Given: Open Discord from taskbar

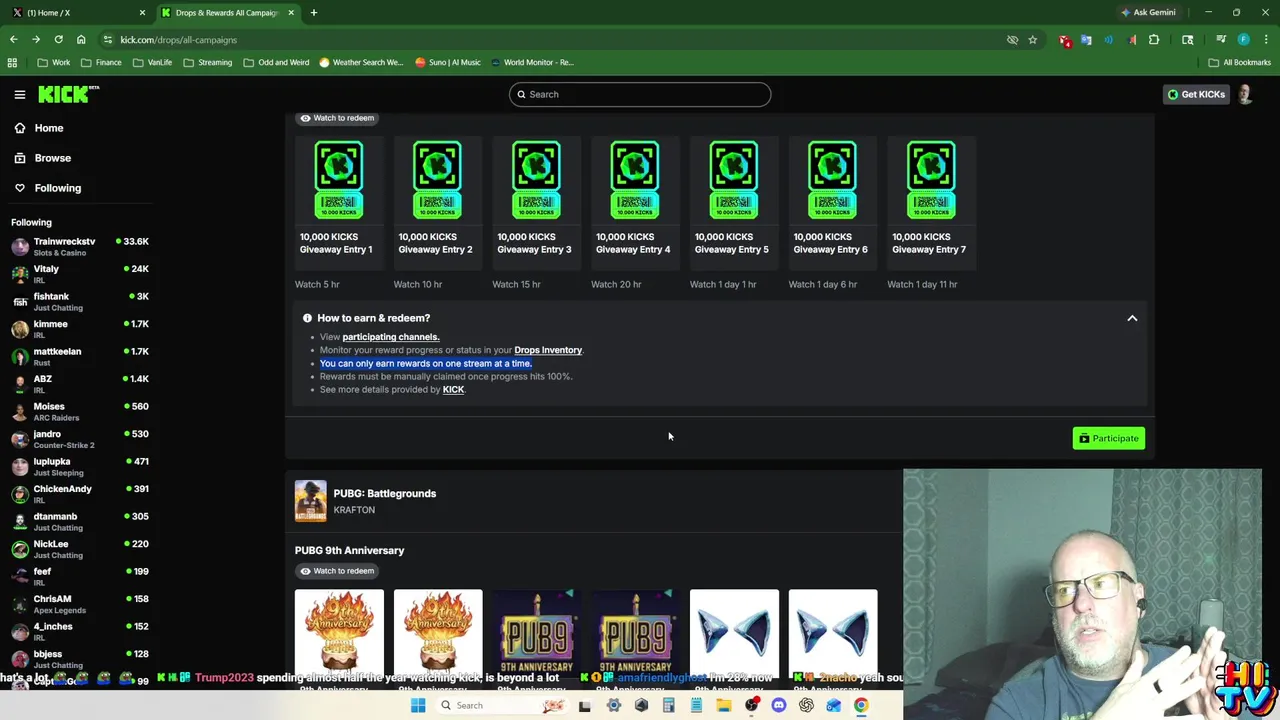Looking at the screenshot, I should pyautogui.click(x=779, y=705).
